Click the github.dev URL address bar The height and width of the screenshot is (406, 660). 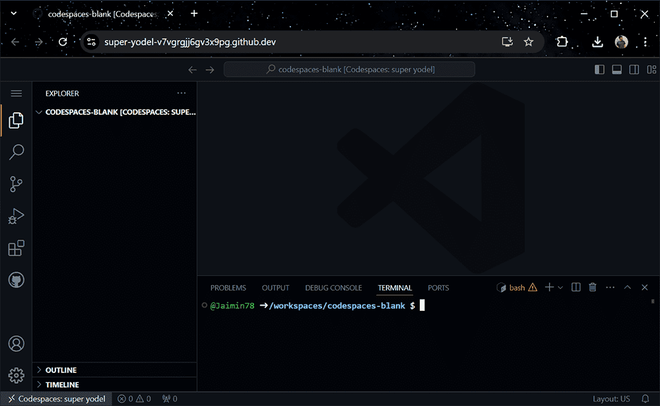[190, 42]
